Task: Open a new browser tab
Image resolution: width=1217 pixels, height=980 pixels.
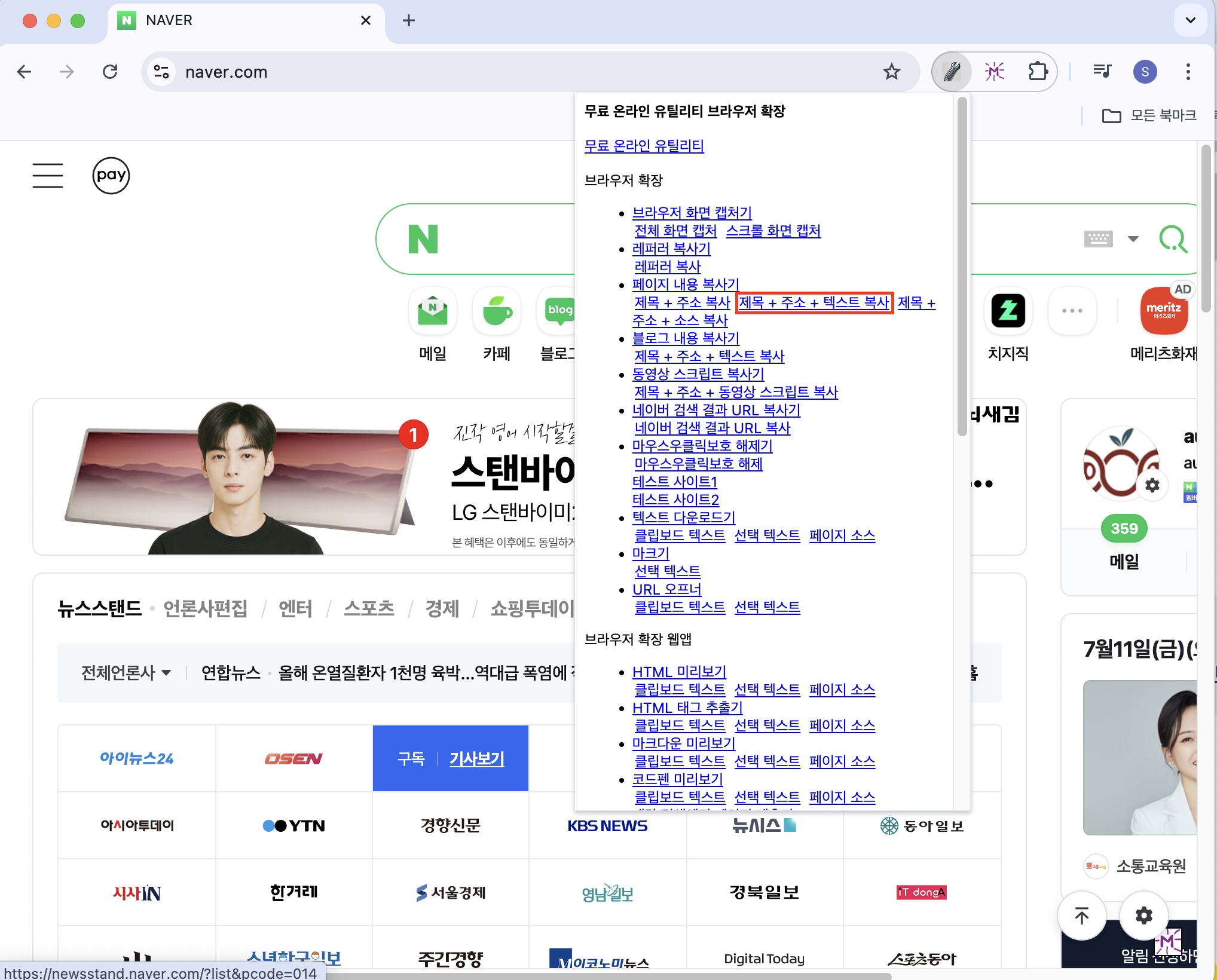Action: coord(409,20)
